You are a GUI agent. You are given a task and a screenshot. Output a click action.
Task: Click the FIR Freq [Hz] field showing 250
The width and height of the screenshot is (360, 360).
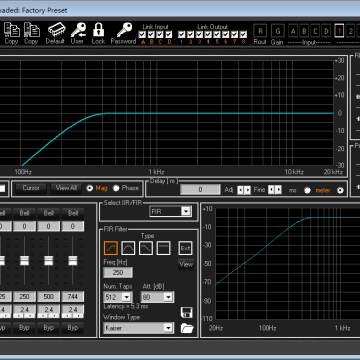118,273
